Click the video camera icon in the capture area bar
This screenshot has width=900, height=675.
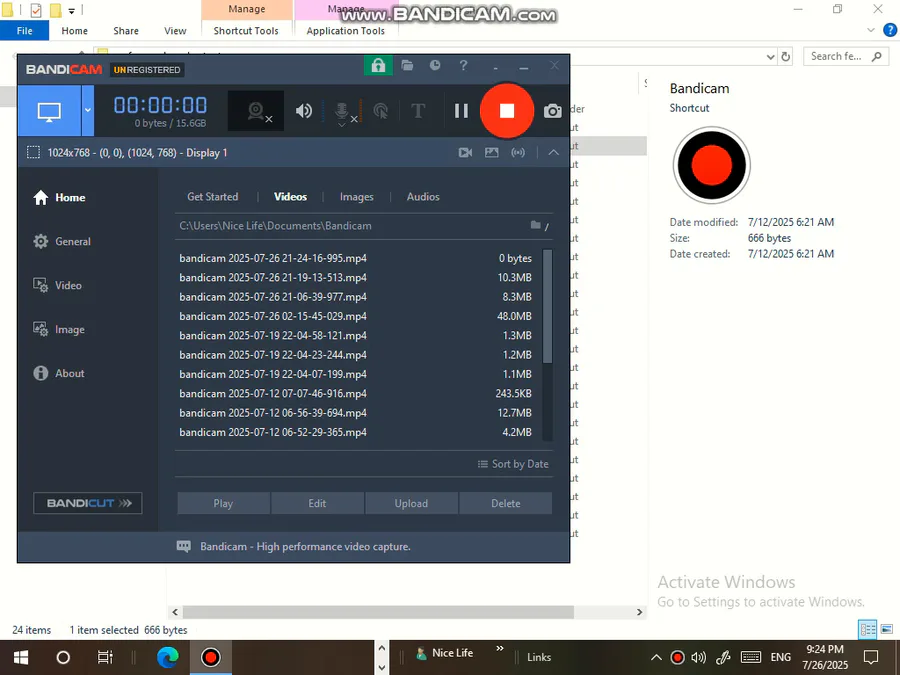[465, 153]
